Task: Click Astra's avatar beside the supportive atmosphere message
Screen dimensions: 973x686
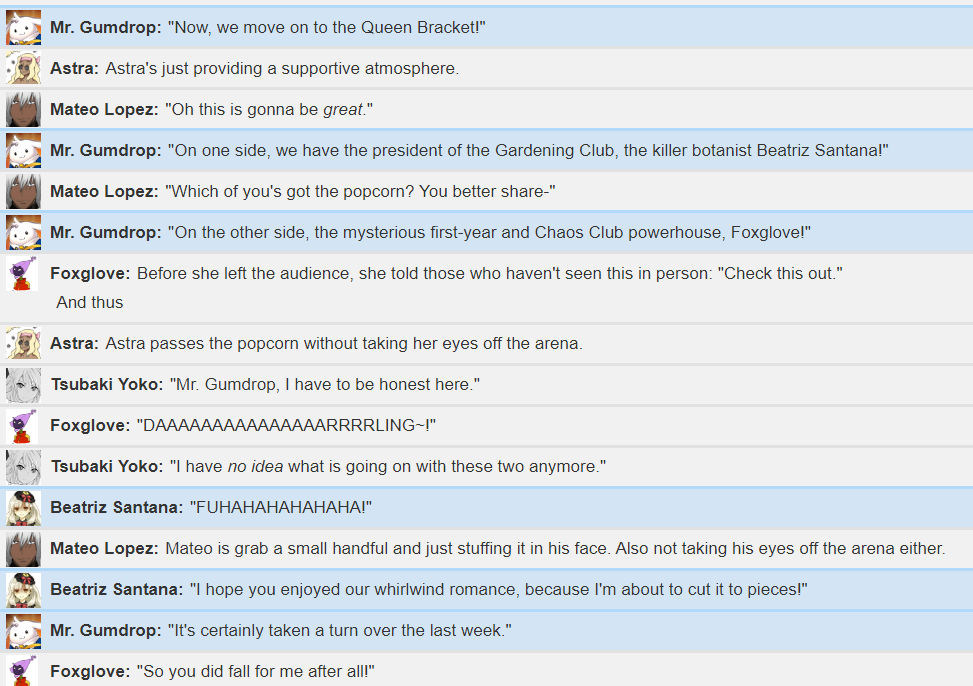Action: tap(24, 68)
